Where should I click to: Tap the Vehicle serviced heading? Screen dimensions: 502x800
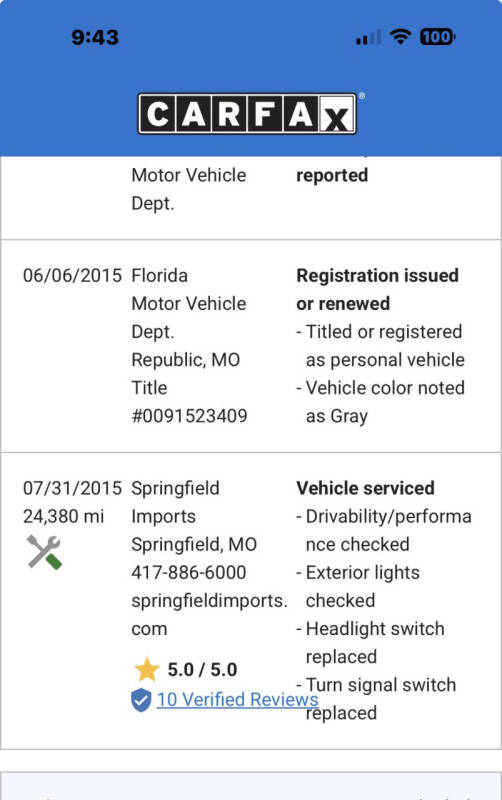pos(365,488)
